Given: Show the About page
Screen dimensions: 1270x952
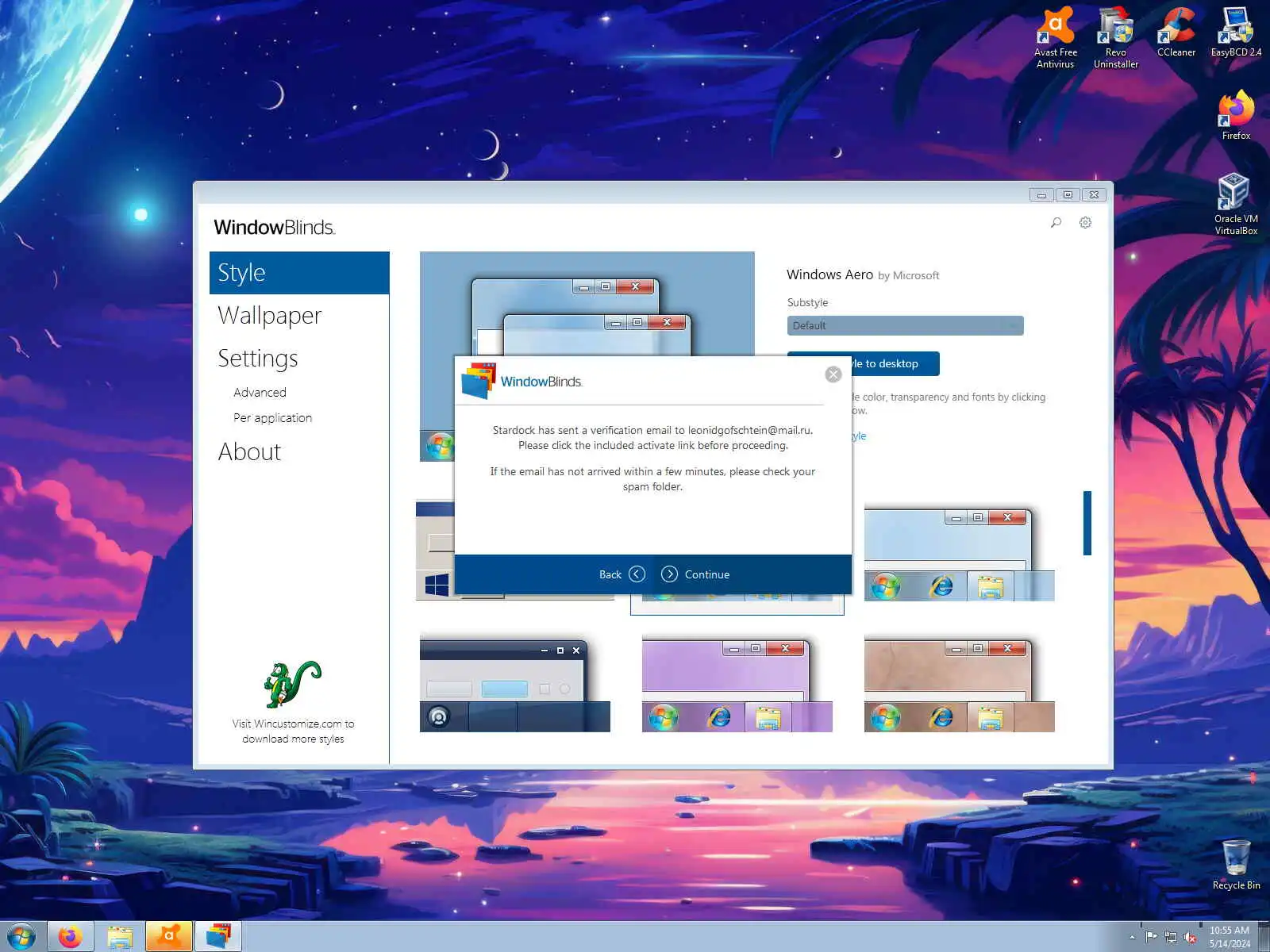Looking at the screenshot, I should pos(249,452).
